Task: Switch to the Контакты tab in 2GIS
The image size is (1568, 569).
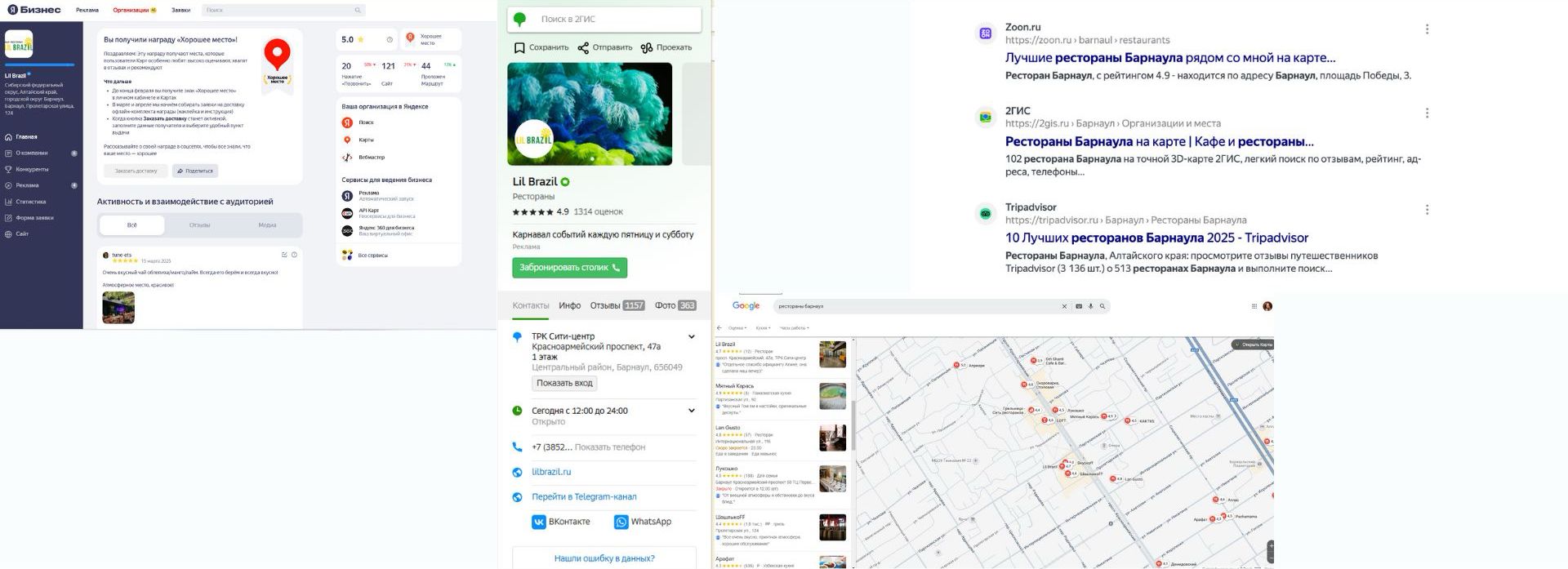Action: click(531, 305)
